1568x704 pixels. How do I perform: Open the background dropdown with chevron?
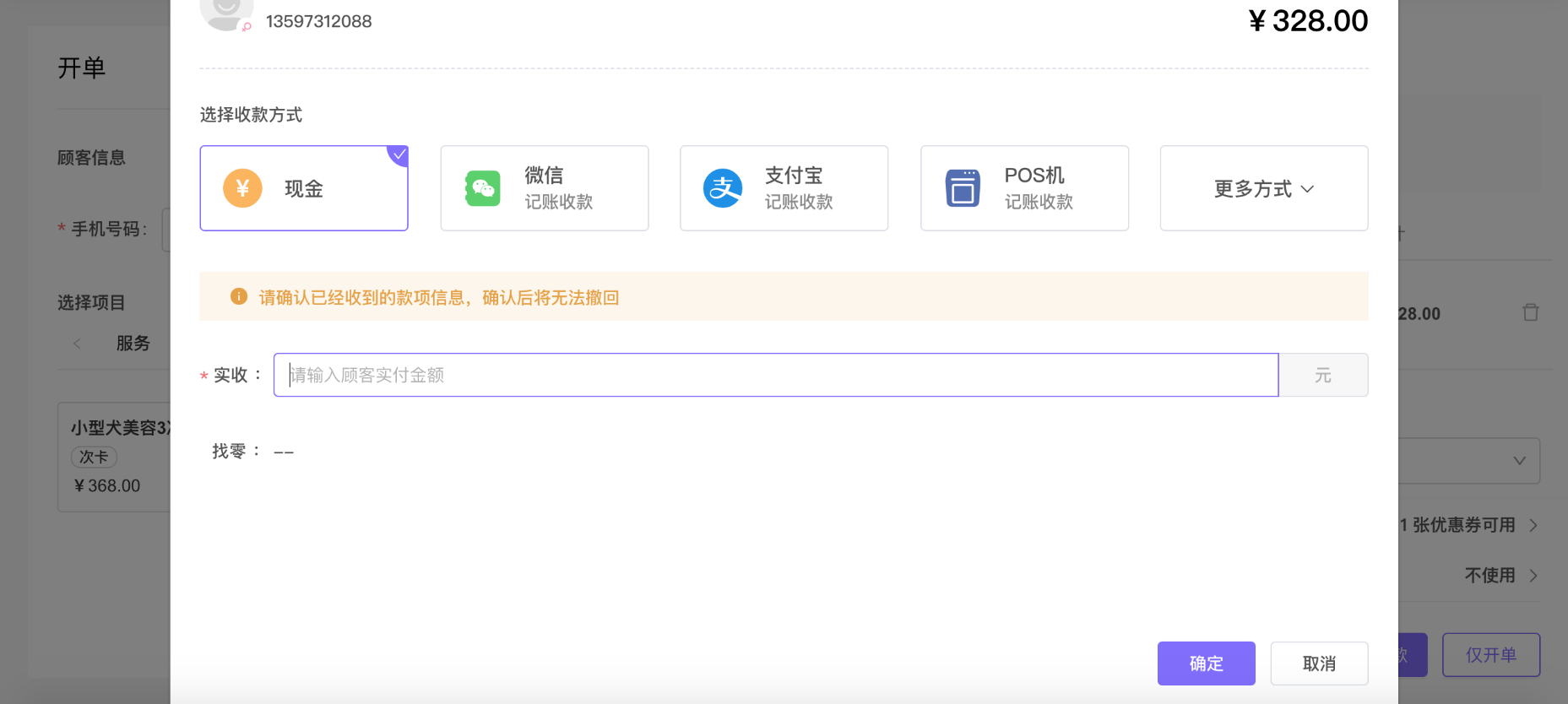point(1469,461)
